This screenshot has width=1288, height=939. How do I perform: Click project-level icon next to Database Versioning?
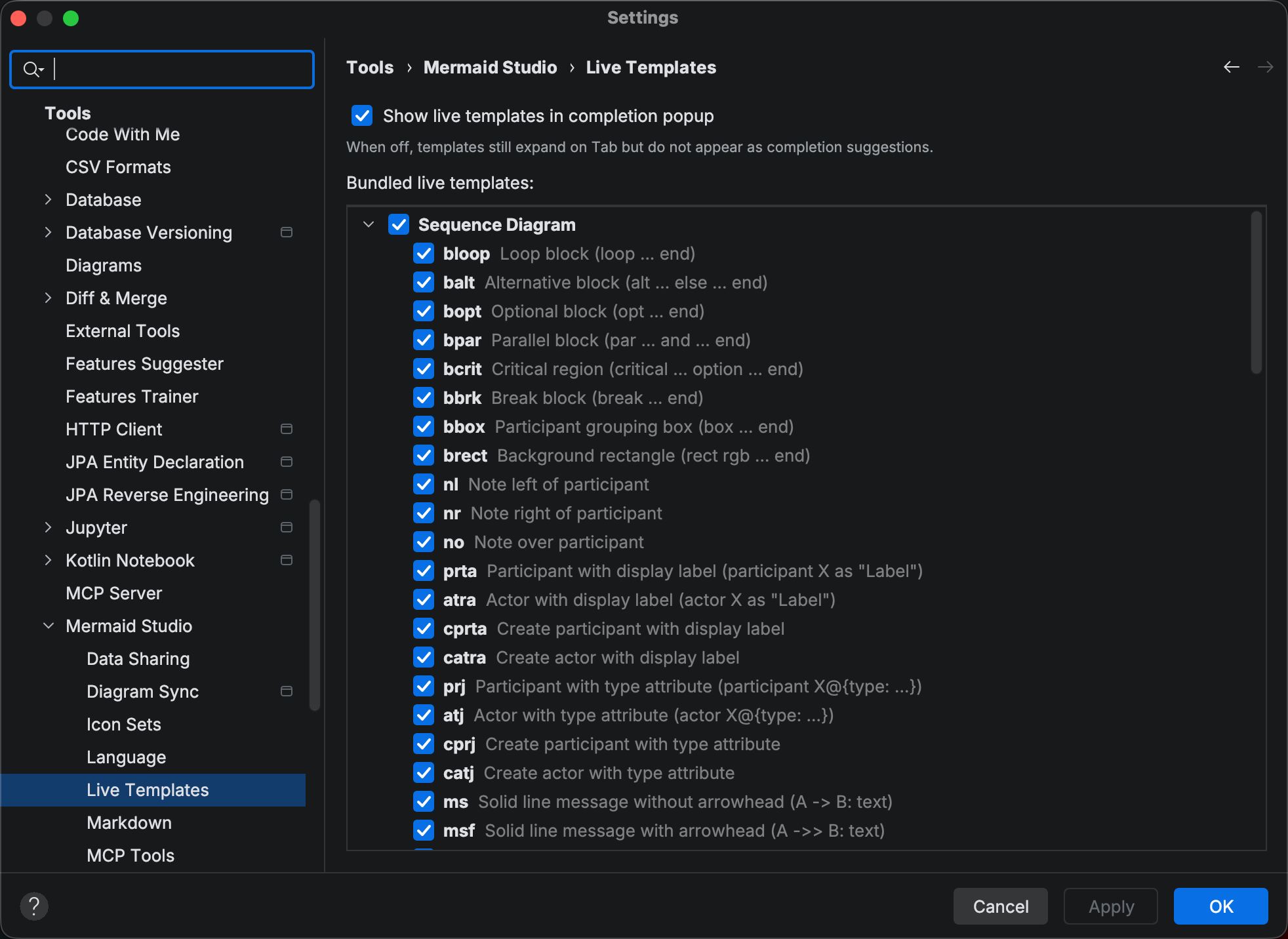(287, 232)
